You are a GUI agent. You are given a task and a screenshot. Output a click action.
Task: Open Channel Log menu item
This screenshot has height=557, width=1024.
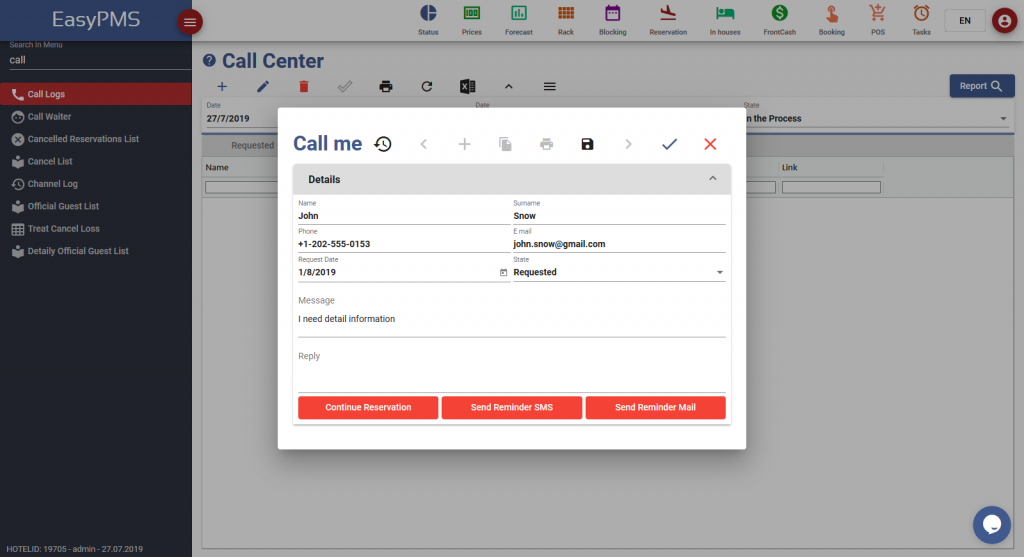96,183
